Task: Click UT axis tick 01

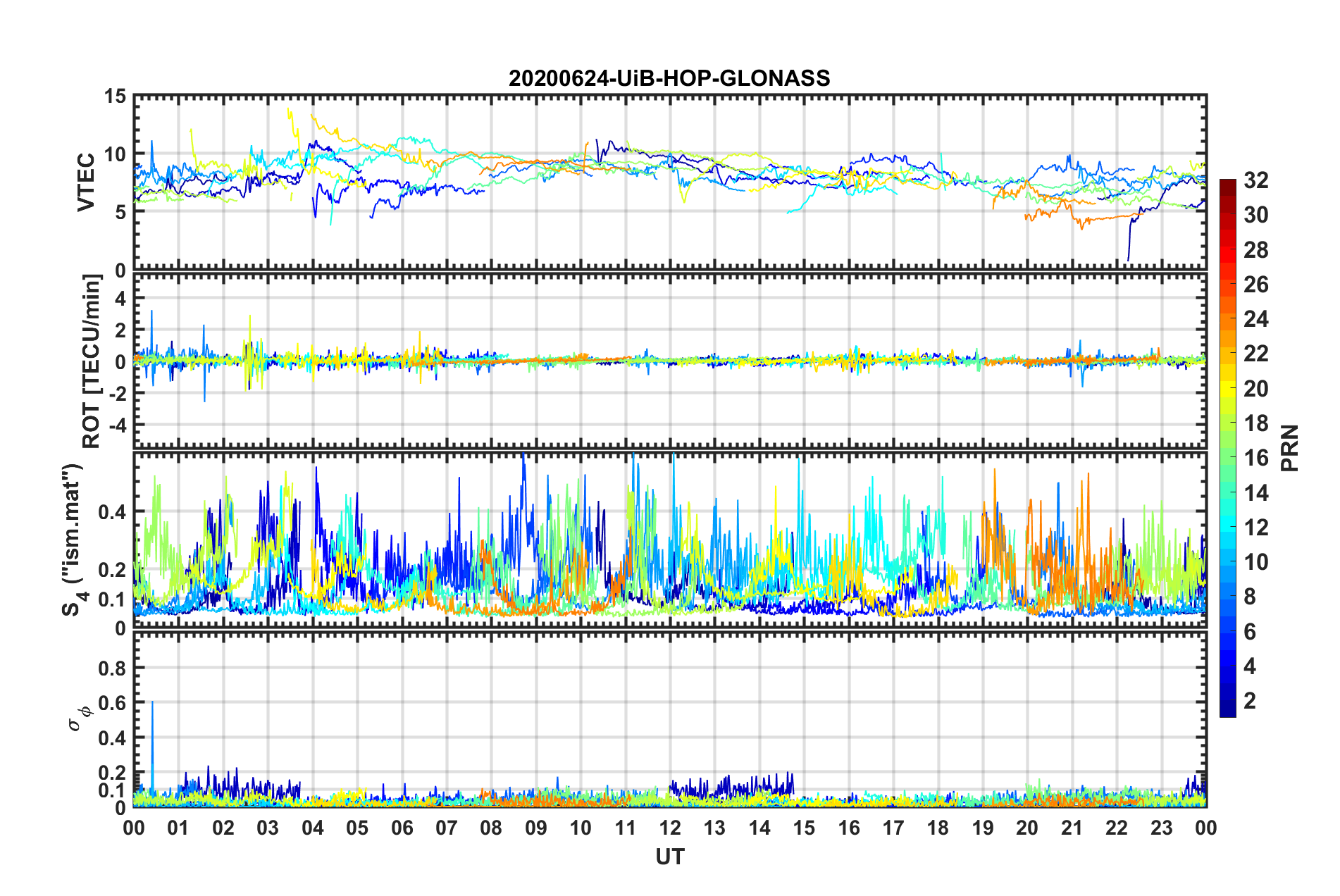Action: (x=178, y=828)
